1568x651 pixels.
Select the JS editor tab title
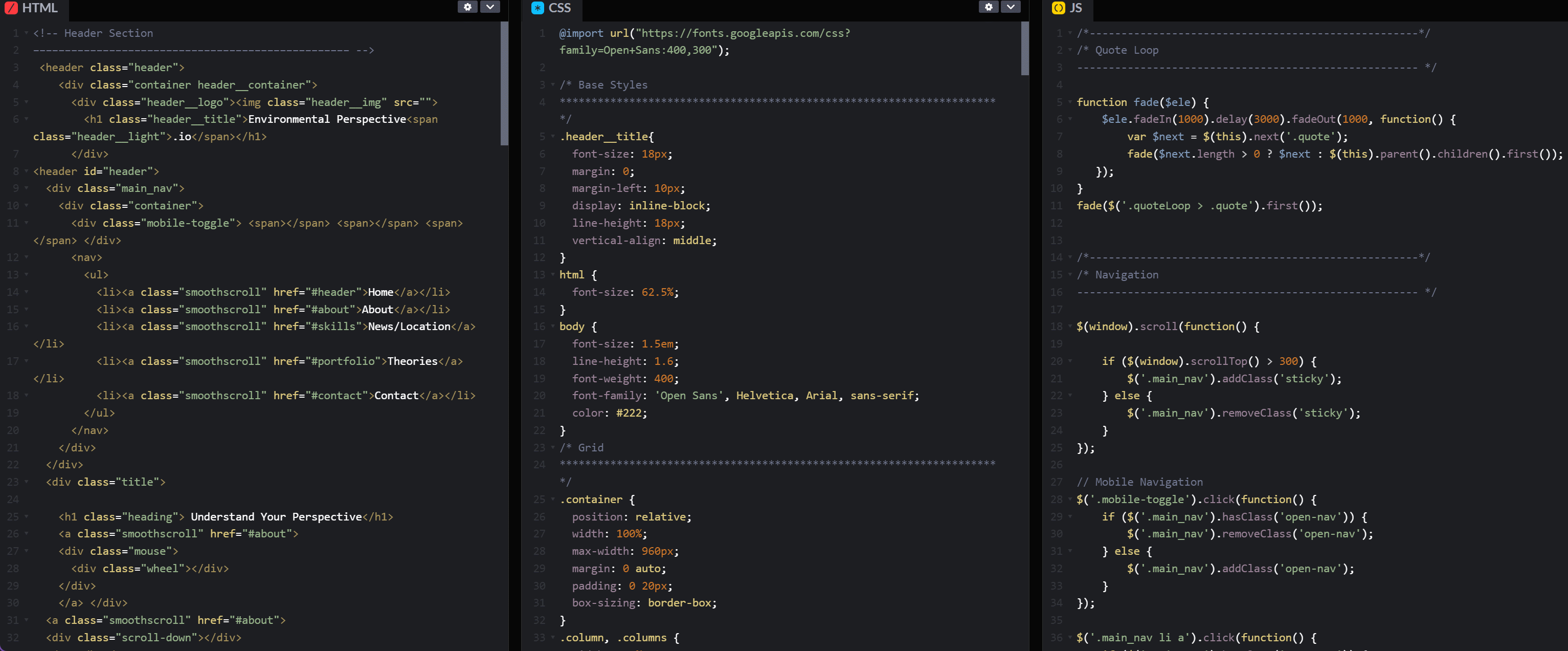click(x=1076, y=8)
